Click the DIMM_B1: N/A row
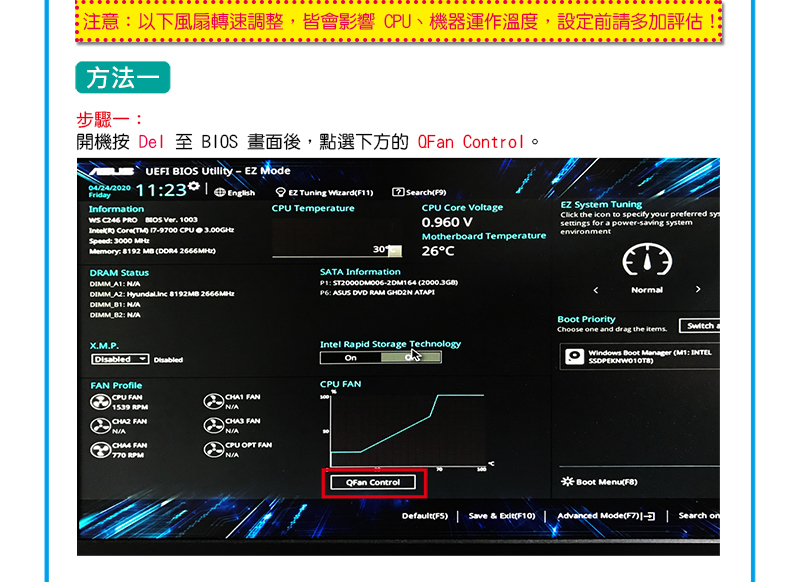Viewport: 800px width, 582px height. point(115,305)
